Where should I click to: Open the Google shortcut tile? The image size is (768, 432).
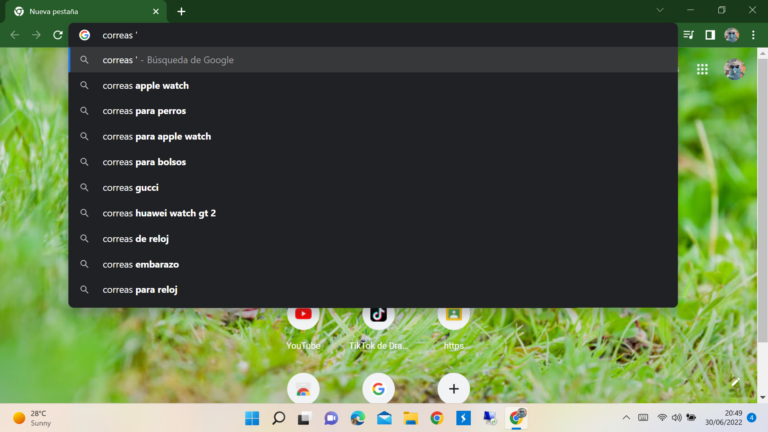click(x=378, y=388)
